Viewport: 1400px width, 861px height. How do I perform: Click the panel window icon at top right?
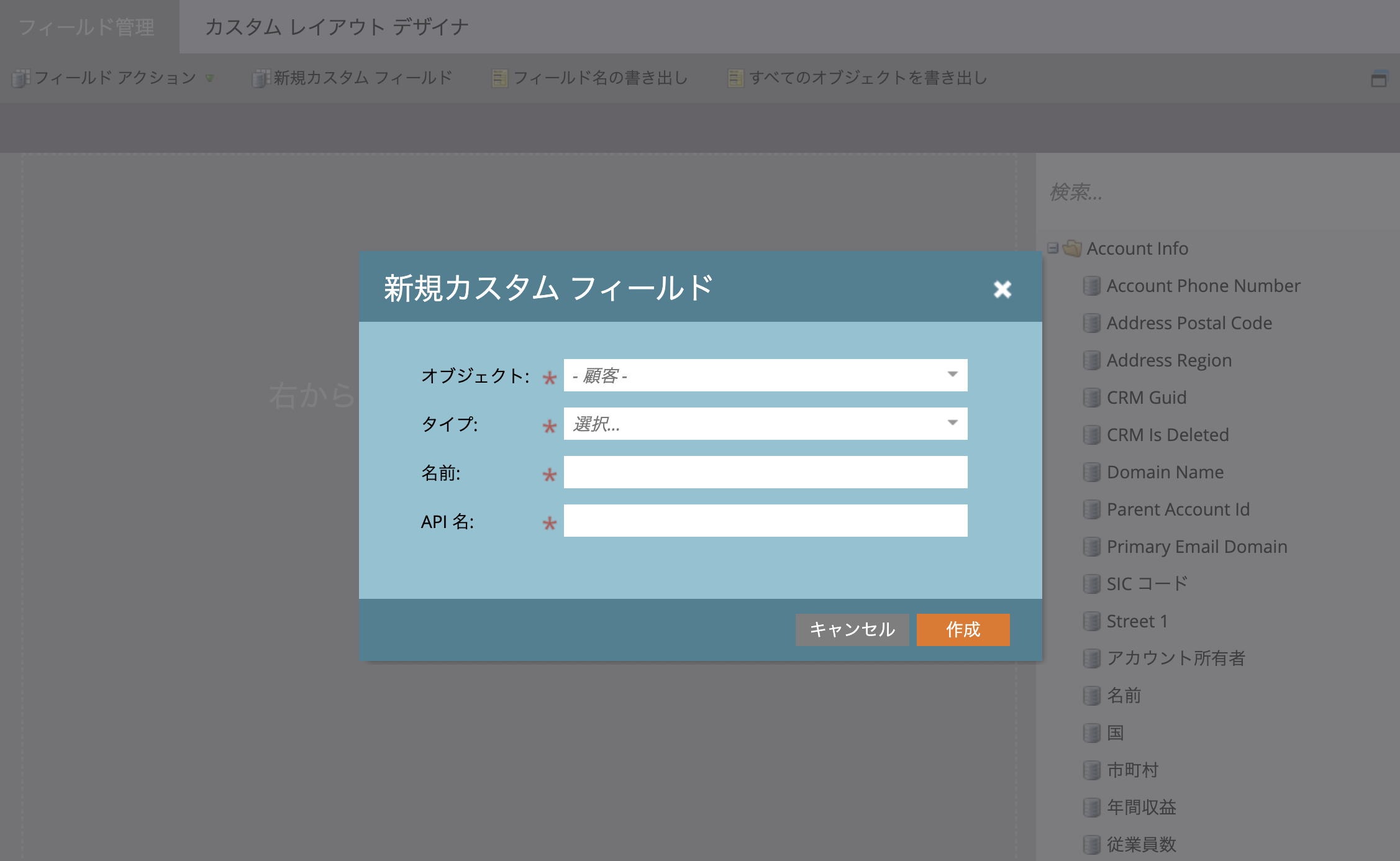pos(1378,80)
